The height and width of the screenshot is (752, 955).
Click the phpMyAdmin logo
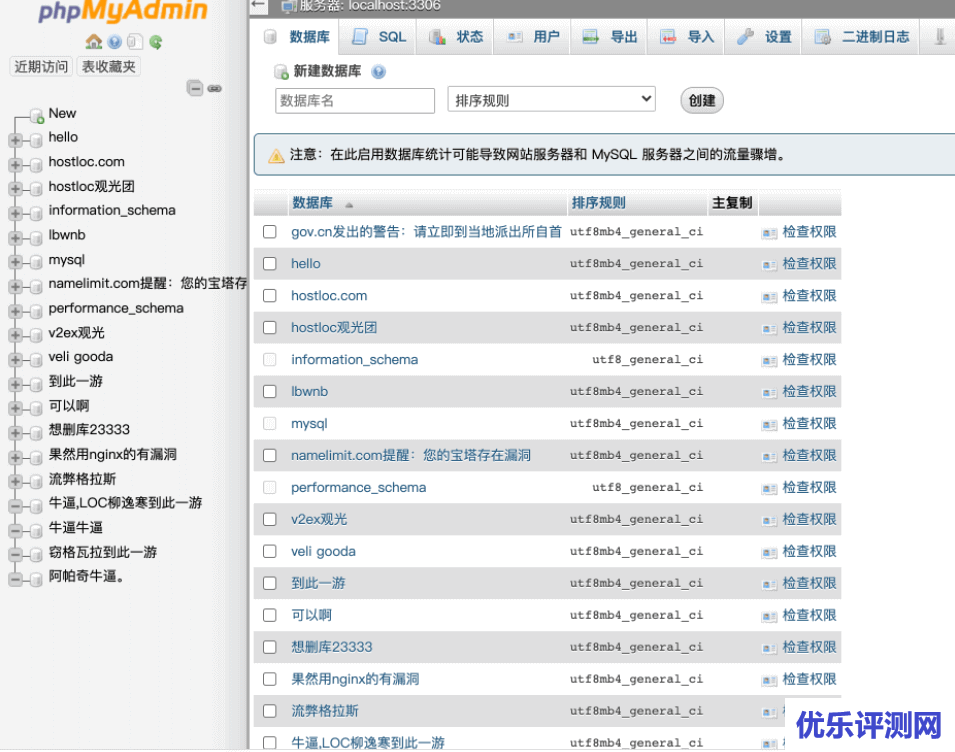[123, 11]
